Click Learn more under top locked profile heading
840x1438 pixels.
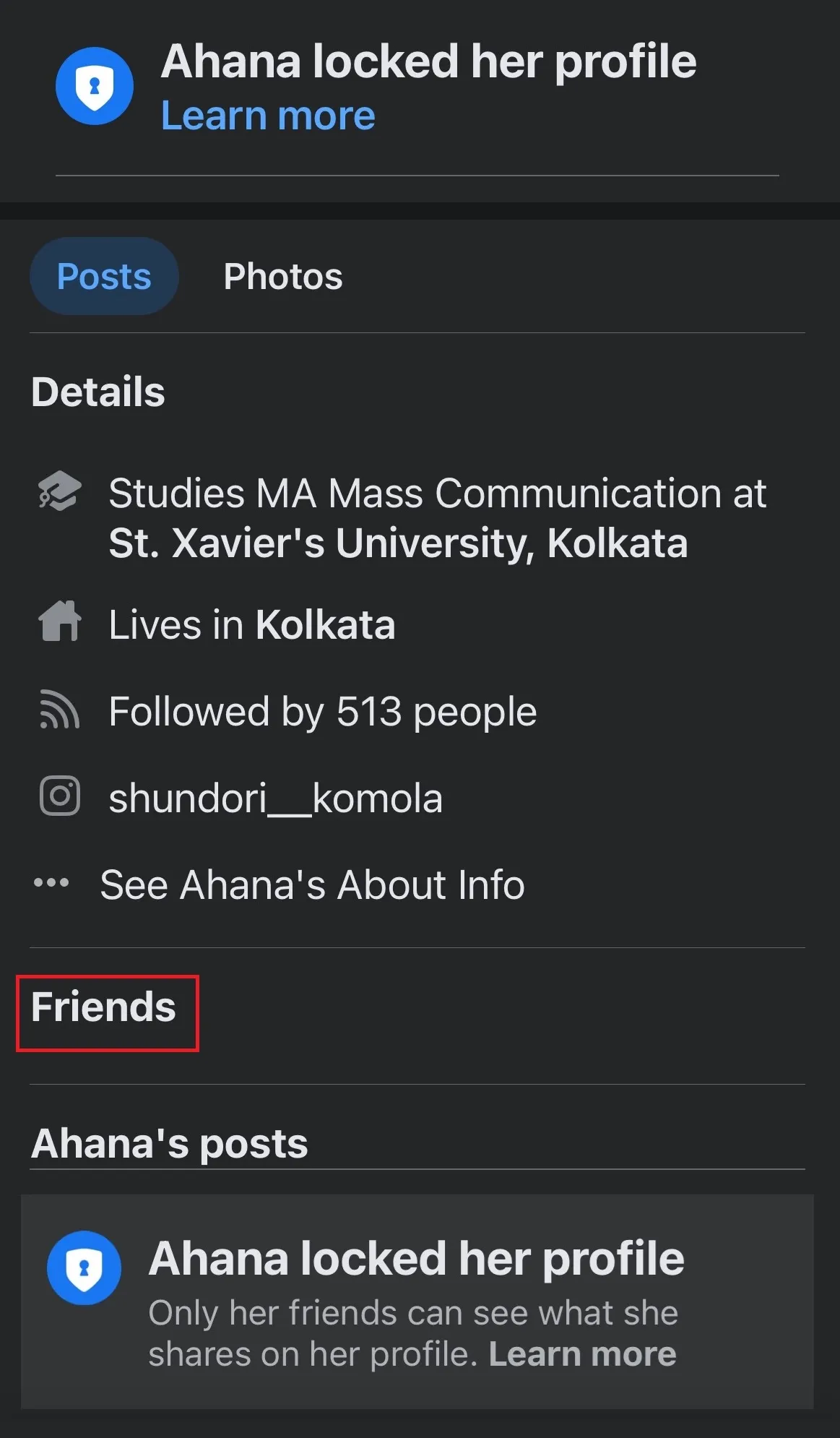(x=268, y=116)
